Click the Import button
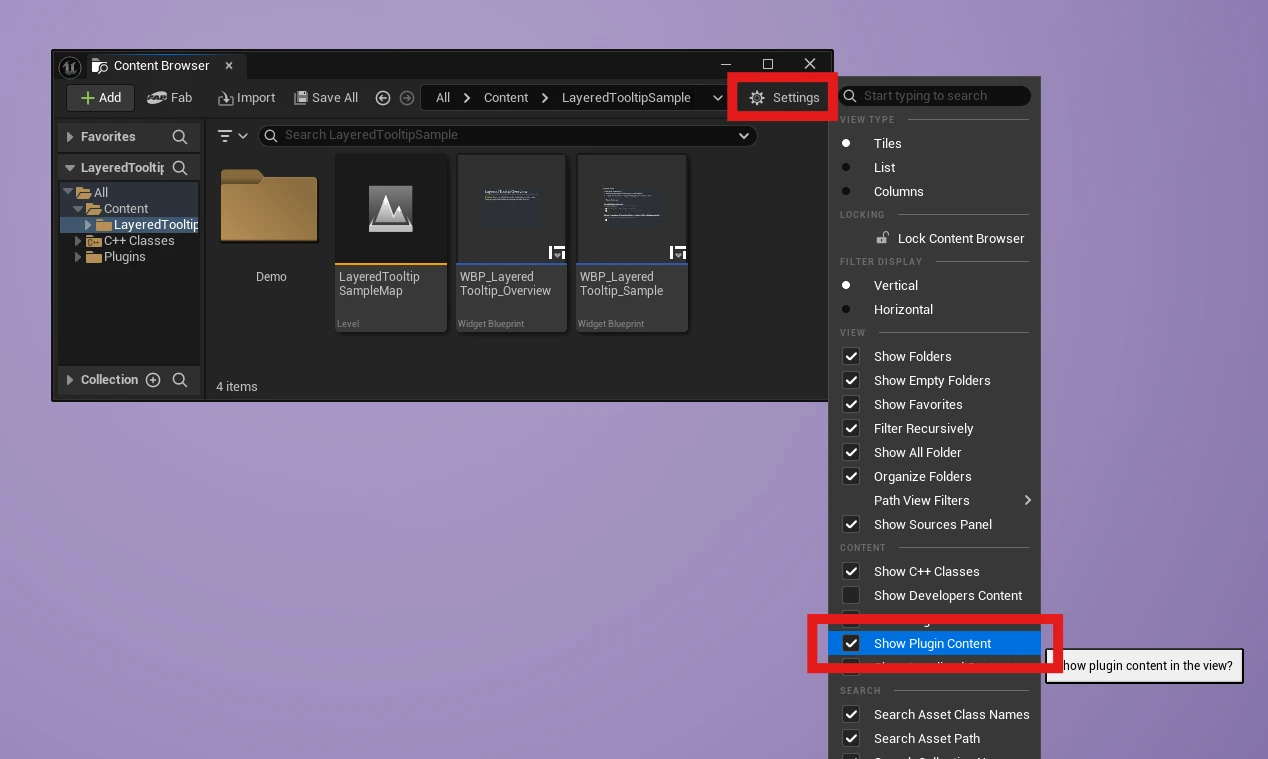The height and width of the screenshot is (759, 1268). pyautogui.click(x=246, y=98)
